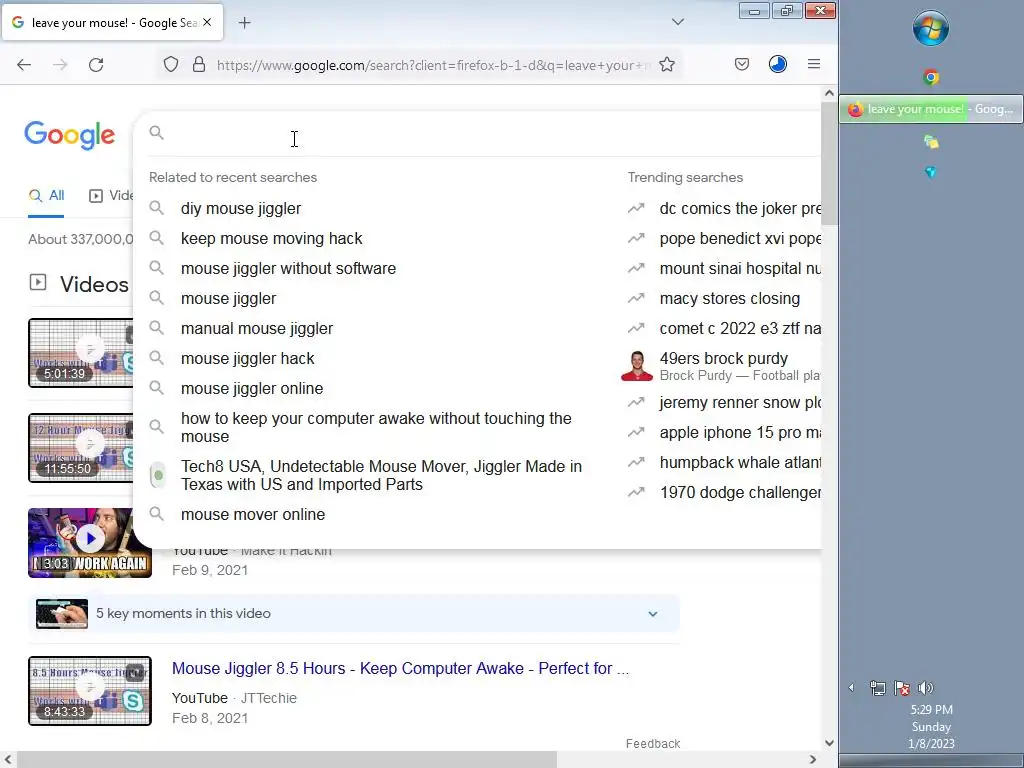Viewport: 1024px width, 768px height.
Task: Click the address bar URL
Action: point(433,65)
